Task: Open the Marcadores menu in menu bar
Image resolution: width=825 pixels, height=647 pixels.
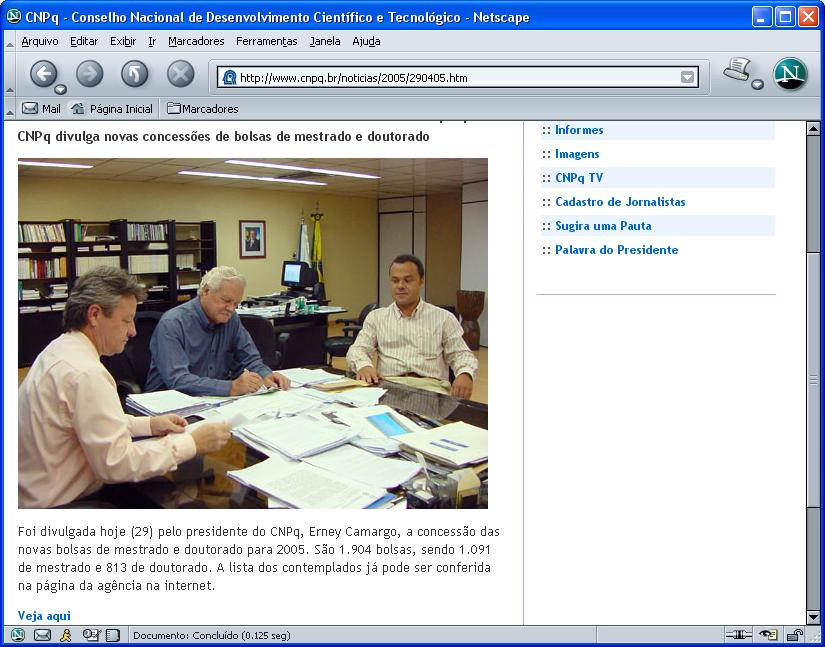Action: (x=196, y=41)
